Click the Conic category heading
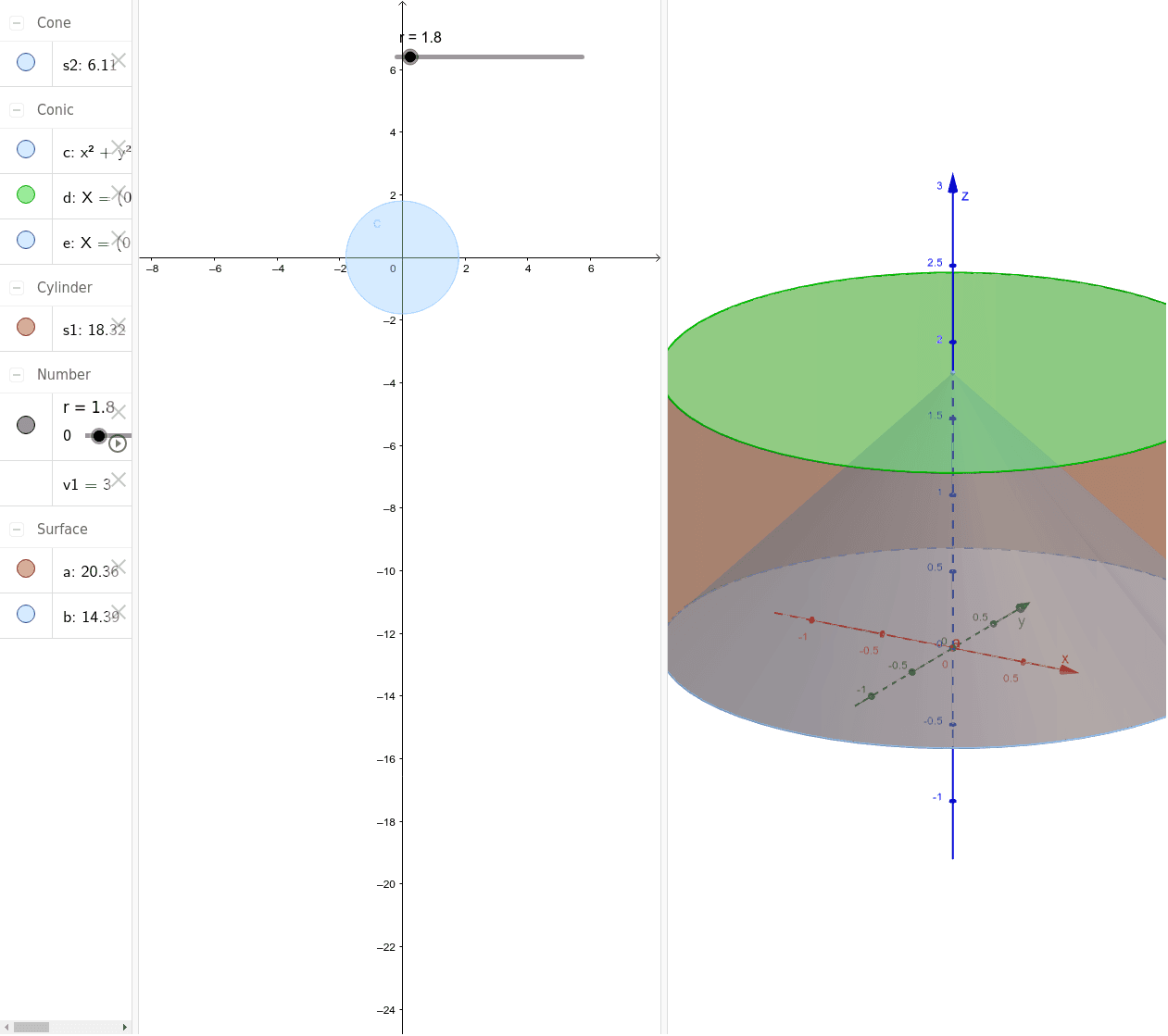The height and width of the screenshot is (1036, 1168). coord(56,109)
